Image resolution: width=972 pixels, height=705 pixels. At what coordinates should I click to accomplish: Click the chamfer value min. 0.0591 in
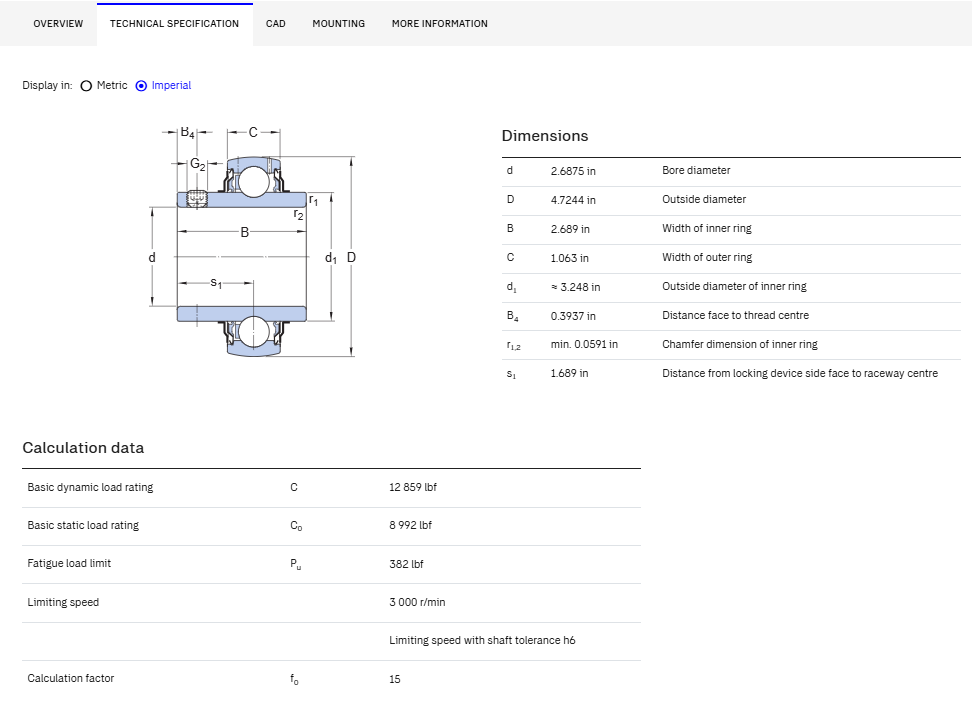(584, 344)
